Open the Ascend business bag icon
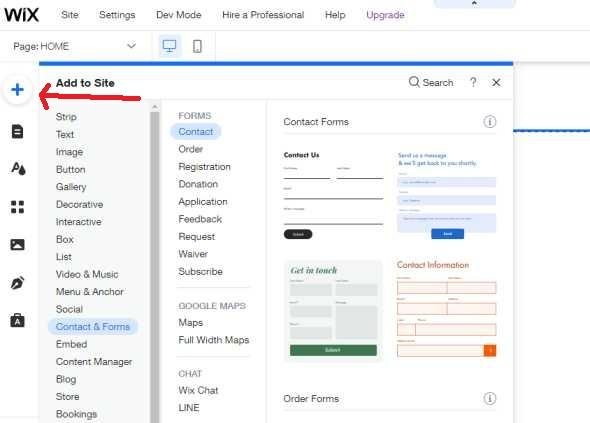Viewport: 590px width, 423px height. pyautogui.click(x=17, y=320)
